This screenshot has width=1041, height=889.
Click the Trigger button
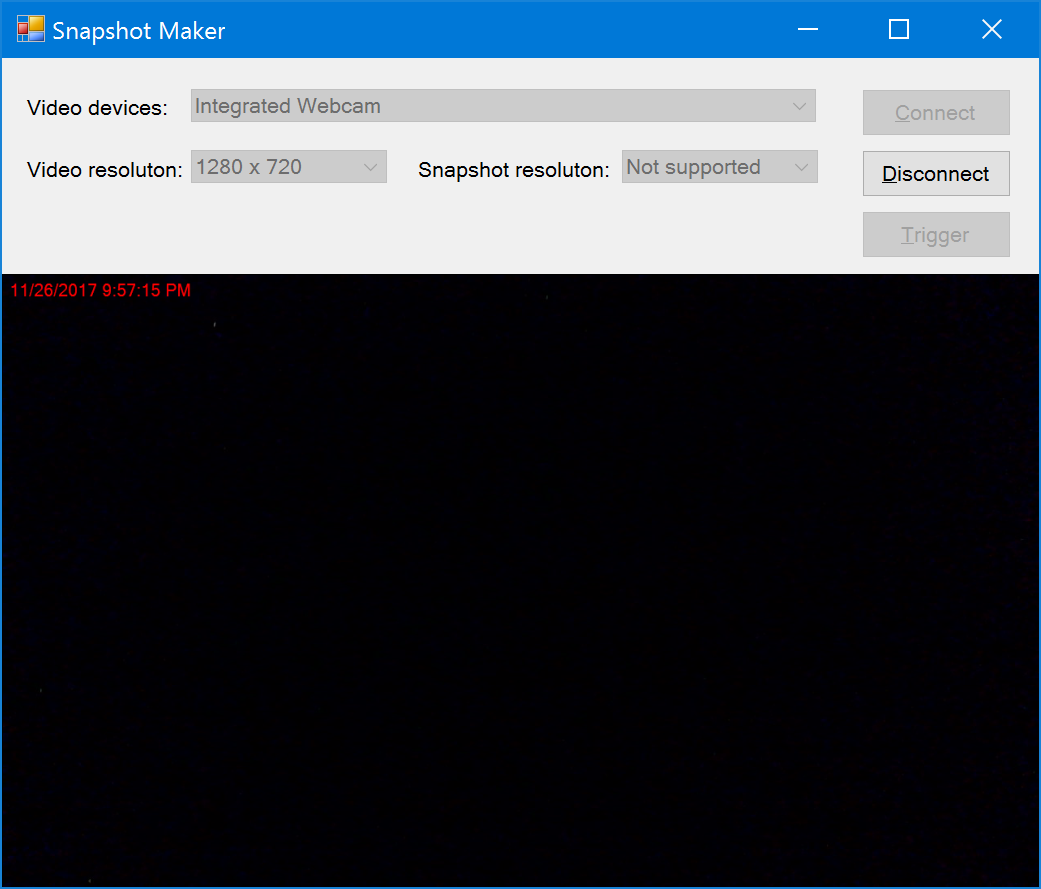(x=935, y=234)
